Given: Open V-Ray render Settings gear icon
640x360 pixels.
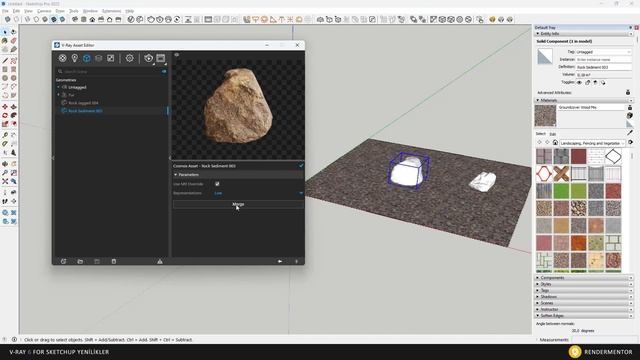Looking at the screenshot, I should pyautogui.click(x=129, y=58).
